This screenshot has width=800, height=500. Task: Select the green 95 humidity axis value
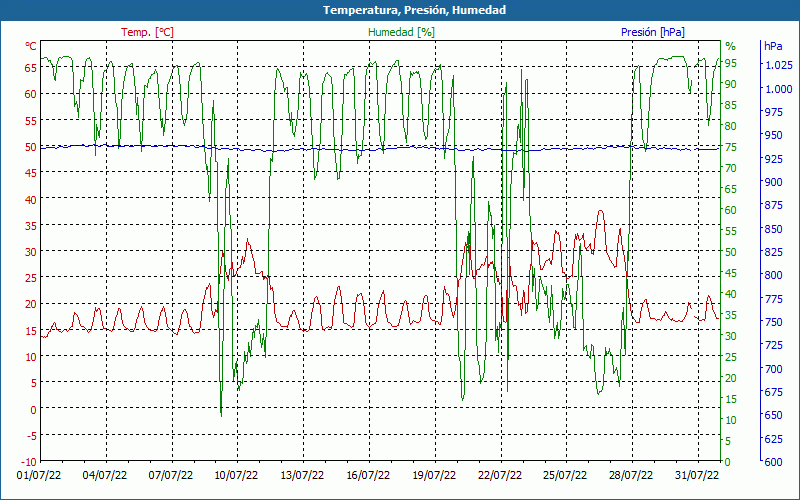coord(731,63)
